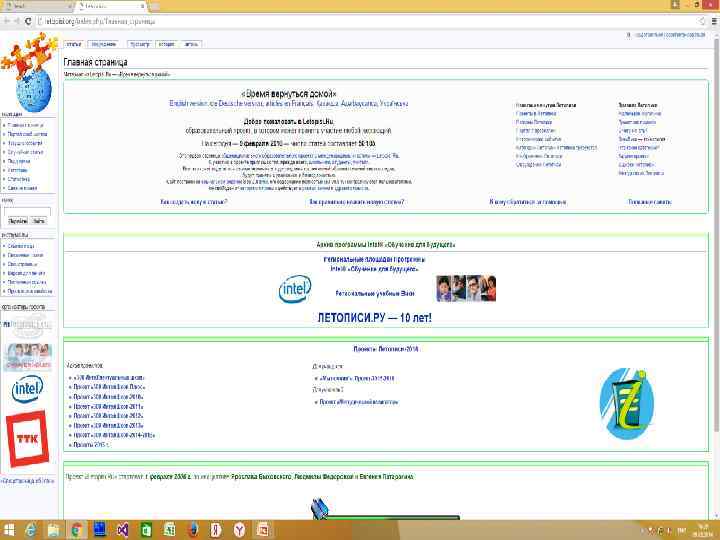Open Текущие события in the sidebar
This screenshot has width=720, height=540.
click(x=25, y=143)
